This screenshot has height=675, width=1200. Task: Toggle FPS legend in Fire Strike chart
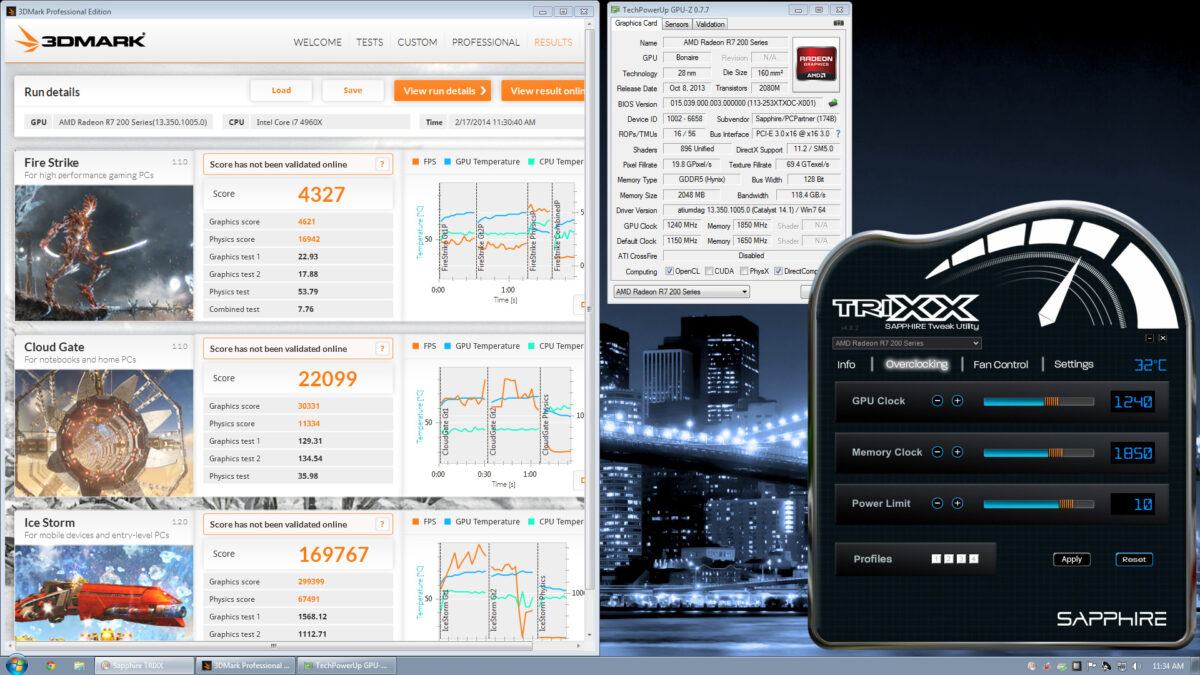[x=424, y=162]
